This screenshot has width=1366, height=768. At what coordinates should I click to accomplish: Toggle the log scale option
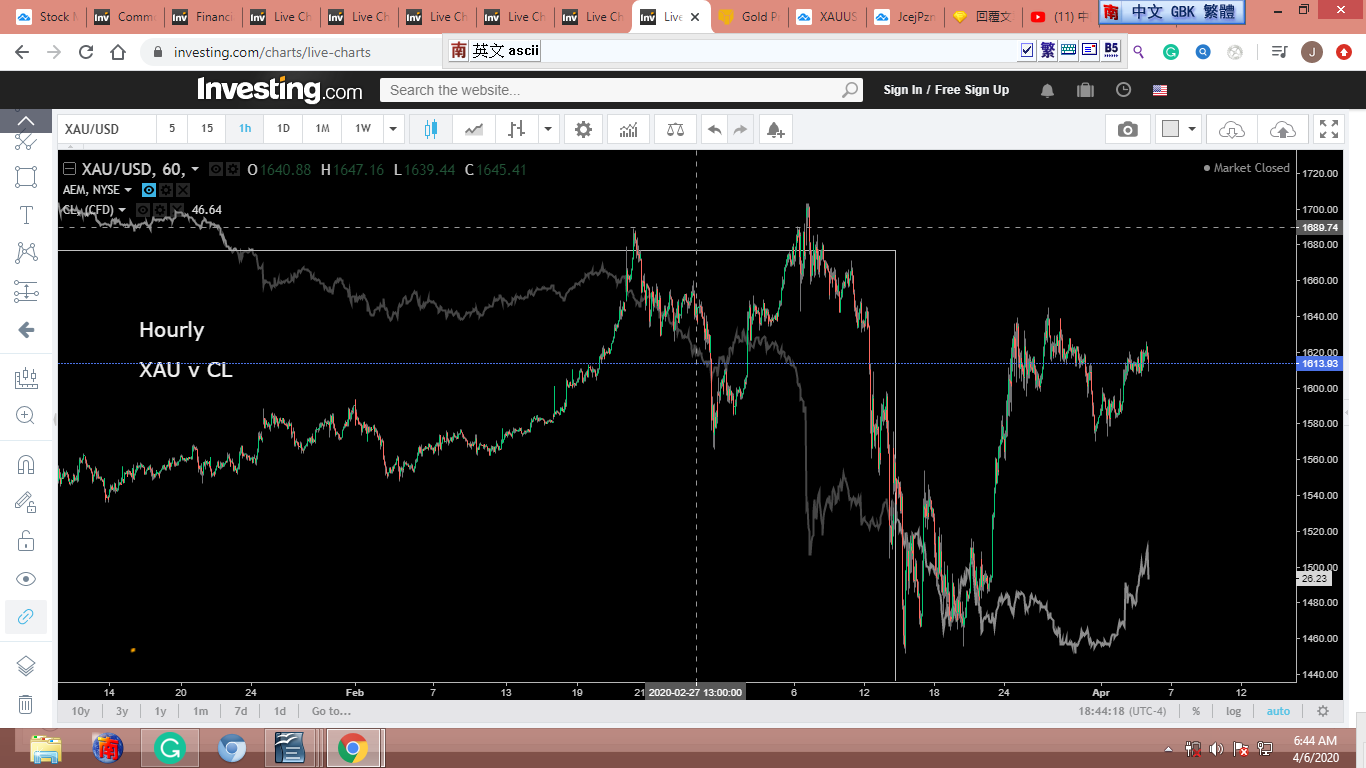pyautogui.click(x=1234, y=711)
